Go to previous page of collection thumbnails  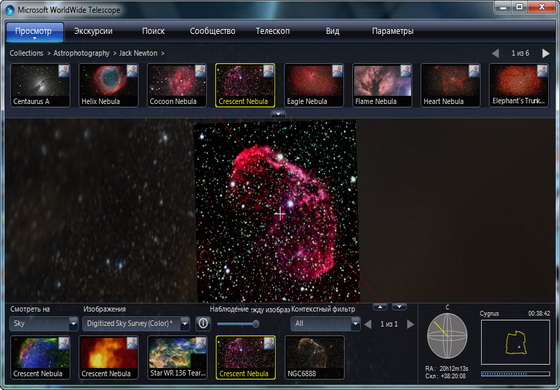point(495,54)
